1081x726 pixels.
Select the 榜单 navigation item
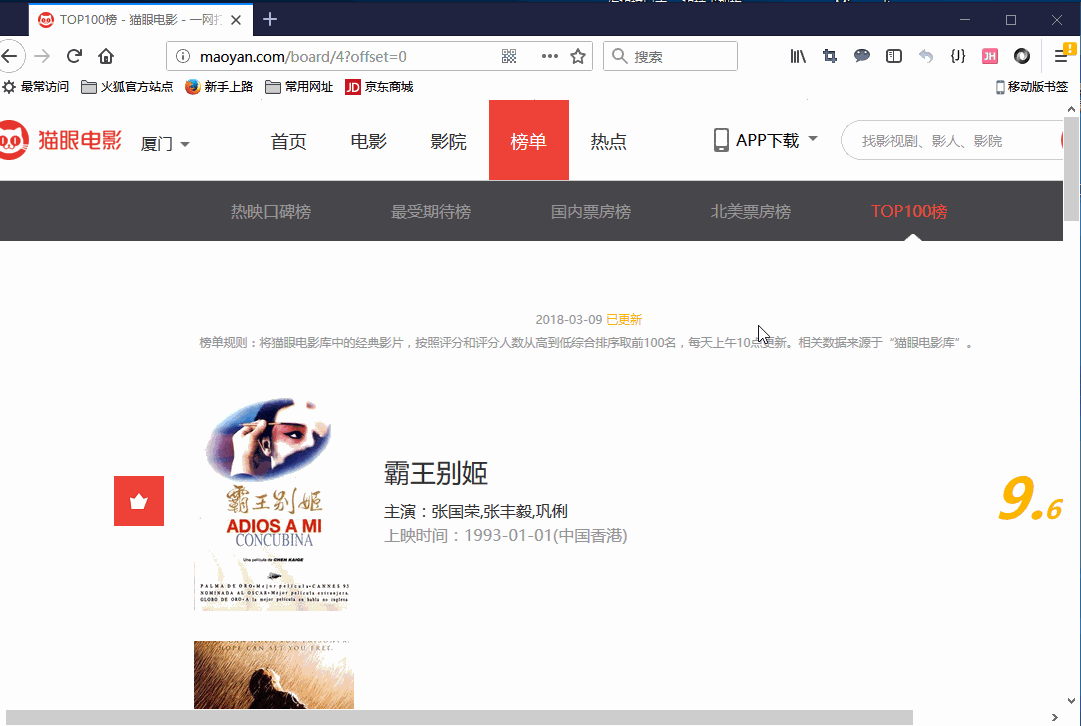click(529, 140)
